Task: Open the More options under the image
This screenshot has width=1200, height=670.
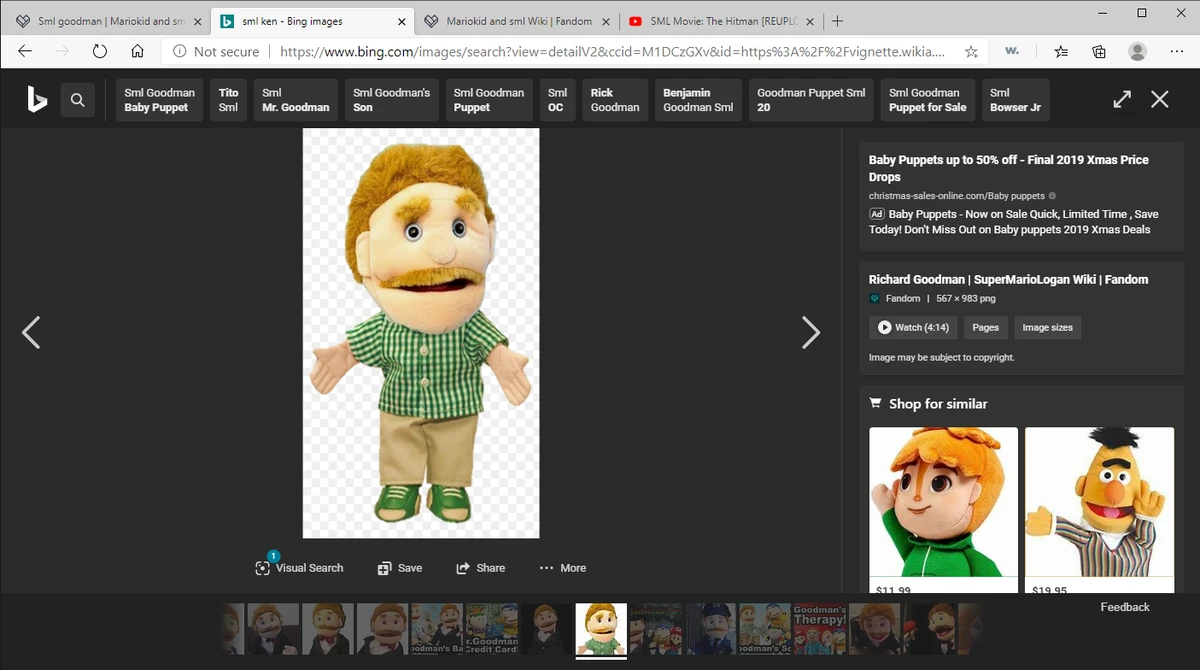Action: (x=563, y=567)
